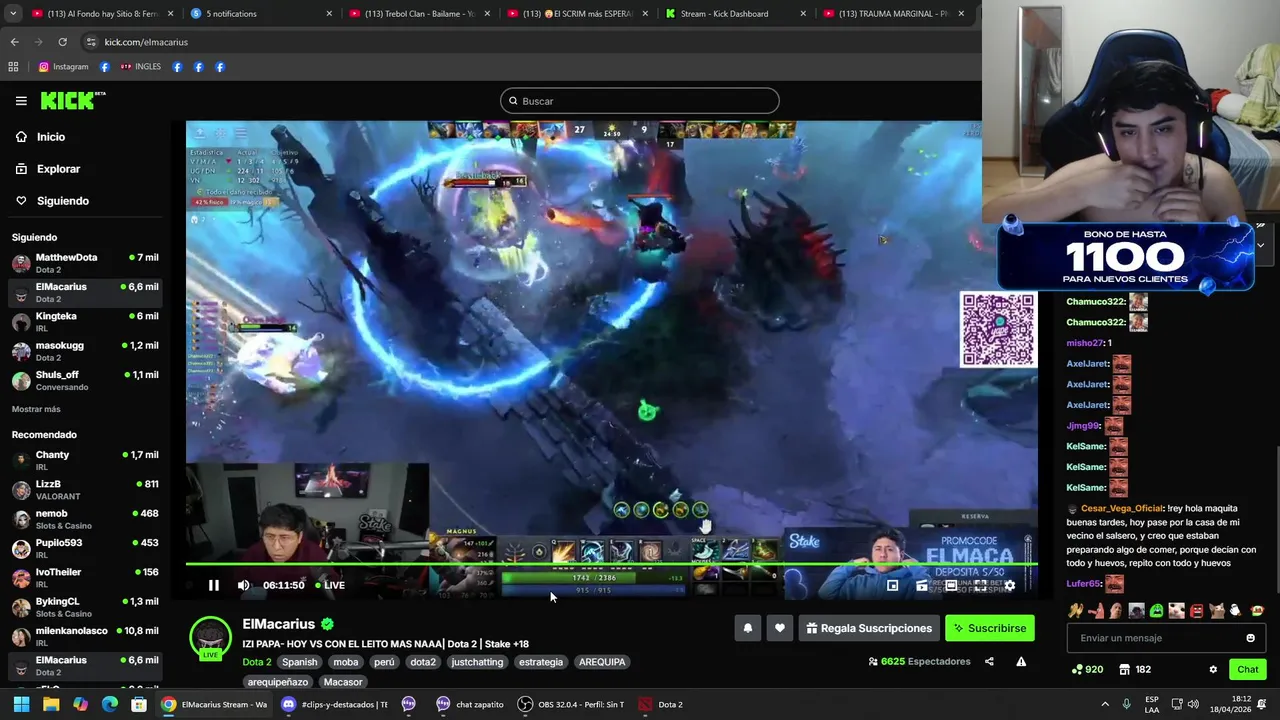Open the Kick hamburger sidebar menu
Screen dimensions: 1280x720
21,101
